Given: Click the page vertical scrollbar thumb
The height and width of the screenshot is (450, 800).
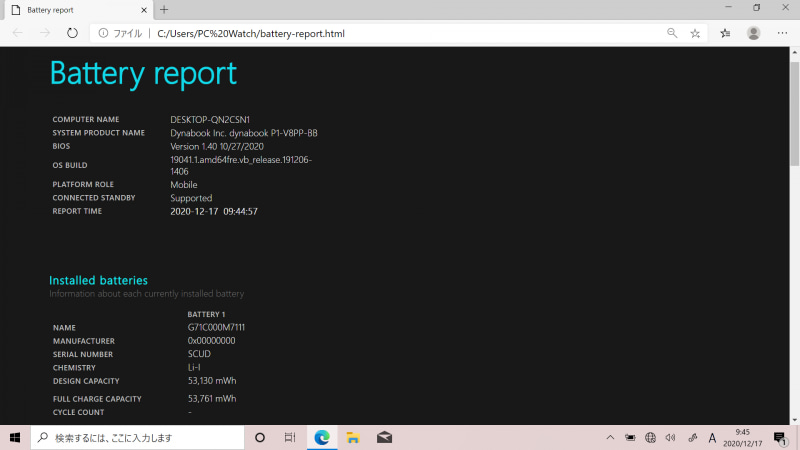Looking at the screenshot, I should point(794,113).
